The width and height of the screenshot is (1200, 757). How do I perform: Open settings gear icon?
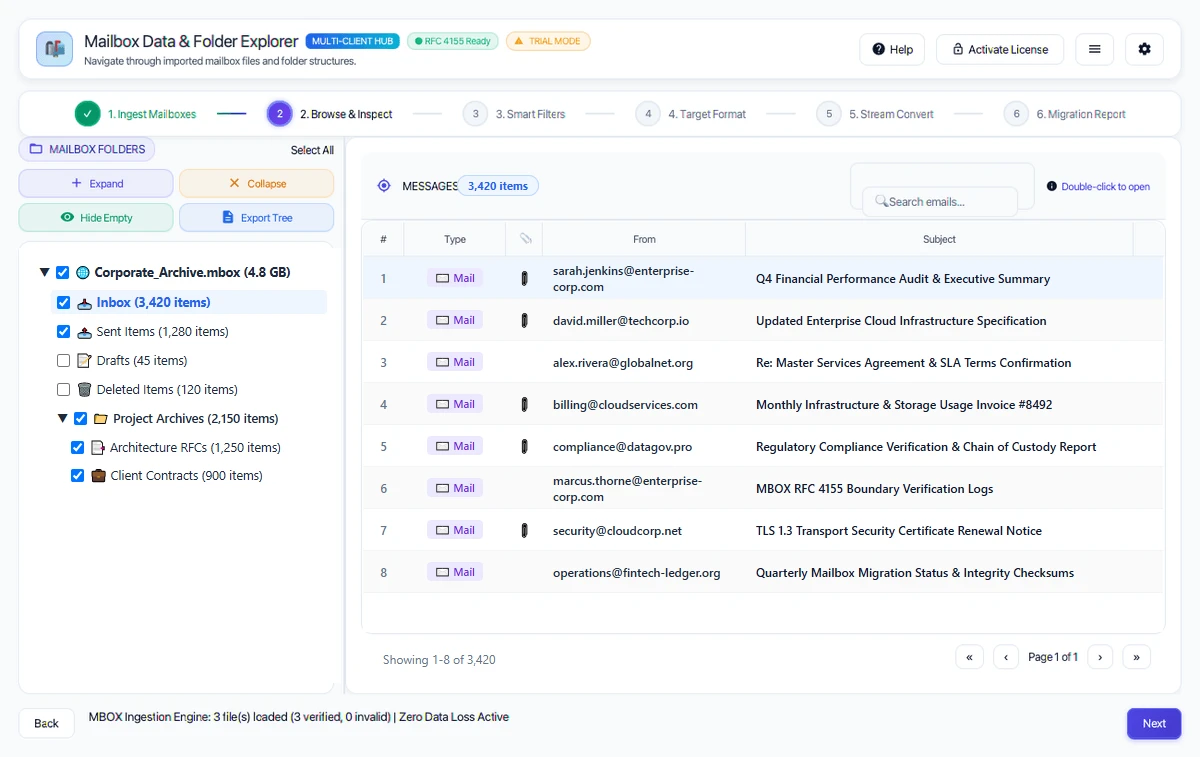point(1145,49)
